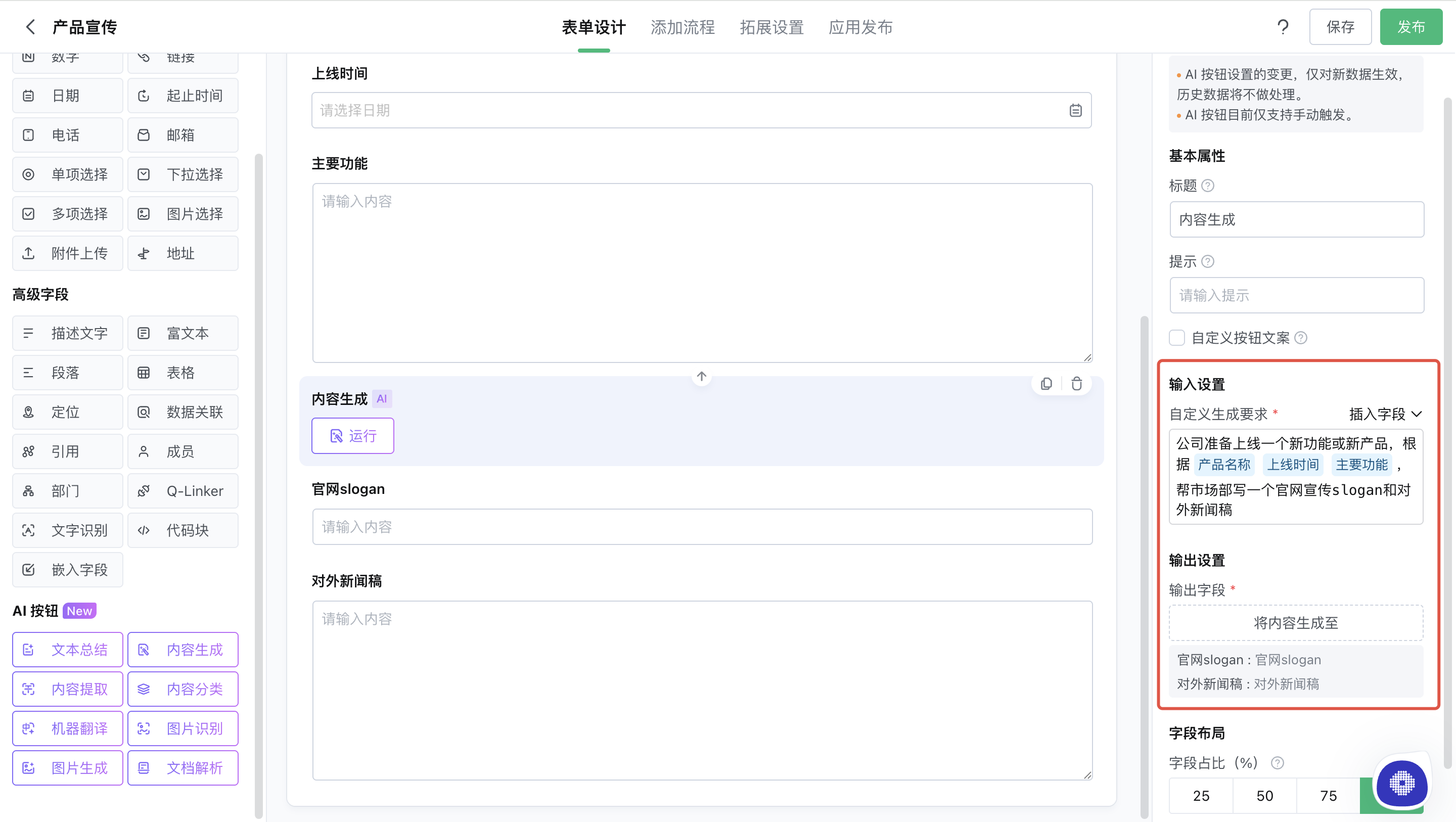
Task: Add the 成员 field component
Action: pyautogui.click(x=183, y=452)
